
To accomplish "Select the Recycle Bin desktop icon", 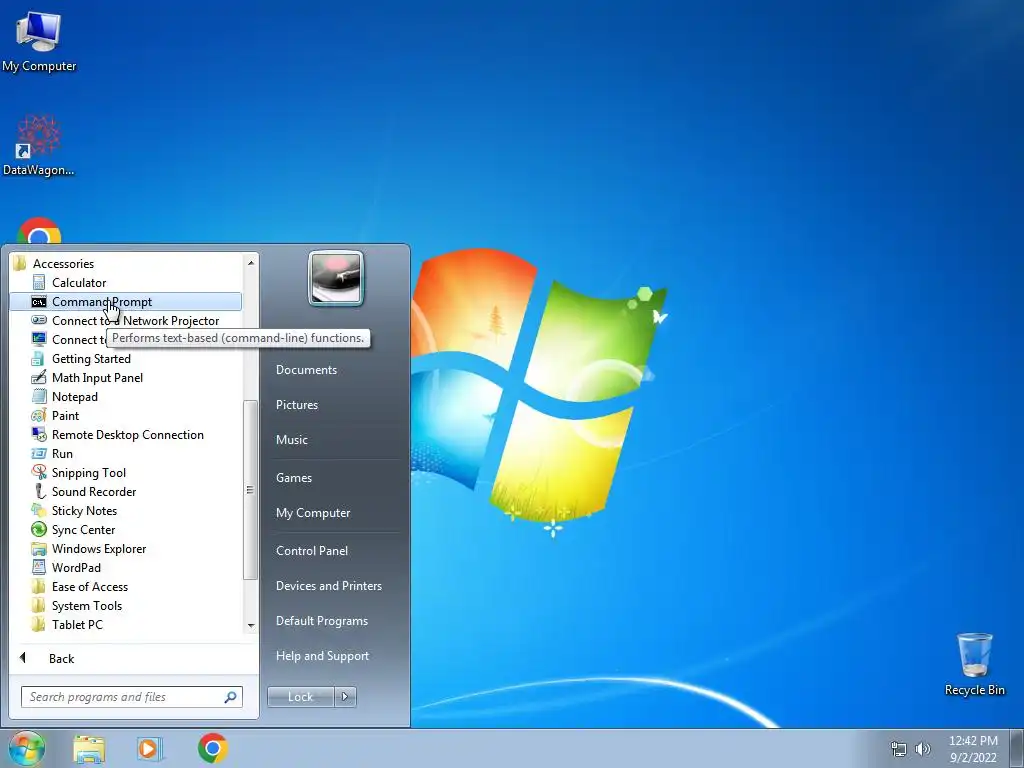I will click(974, 664).
